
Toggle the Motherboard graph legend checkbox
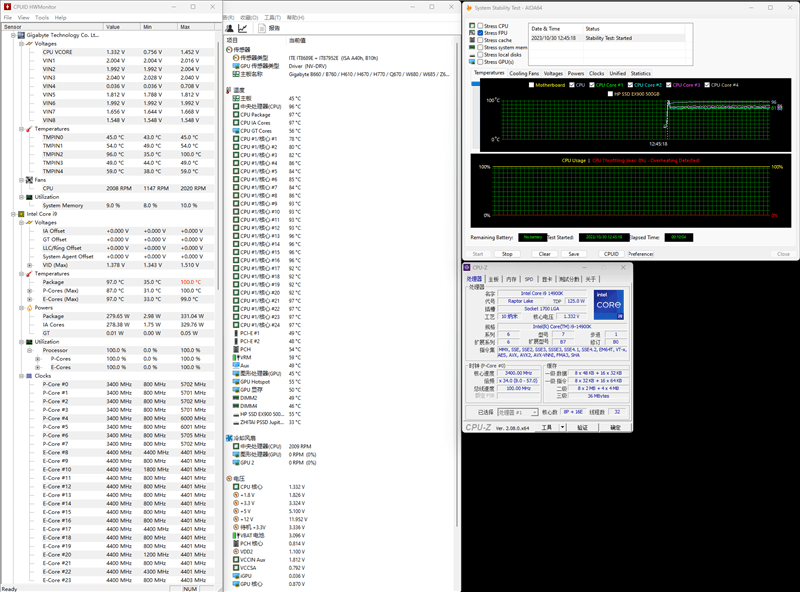[532, 85]
